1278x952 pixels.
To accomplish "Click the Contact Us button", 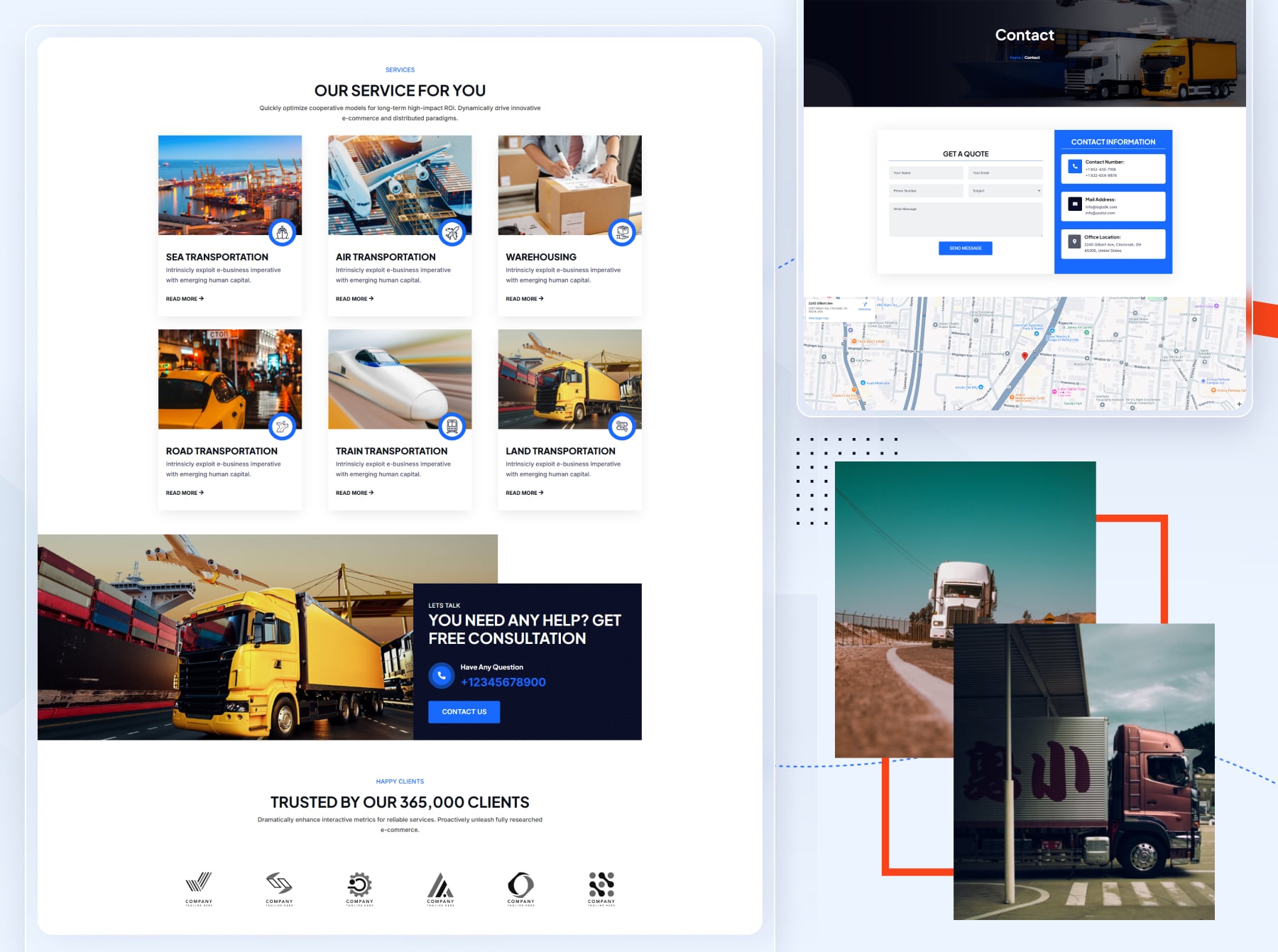I will pyautogui.click(x=464, y=712).
